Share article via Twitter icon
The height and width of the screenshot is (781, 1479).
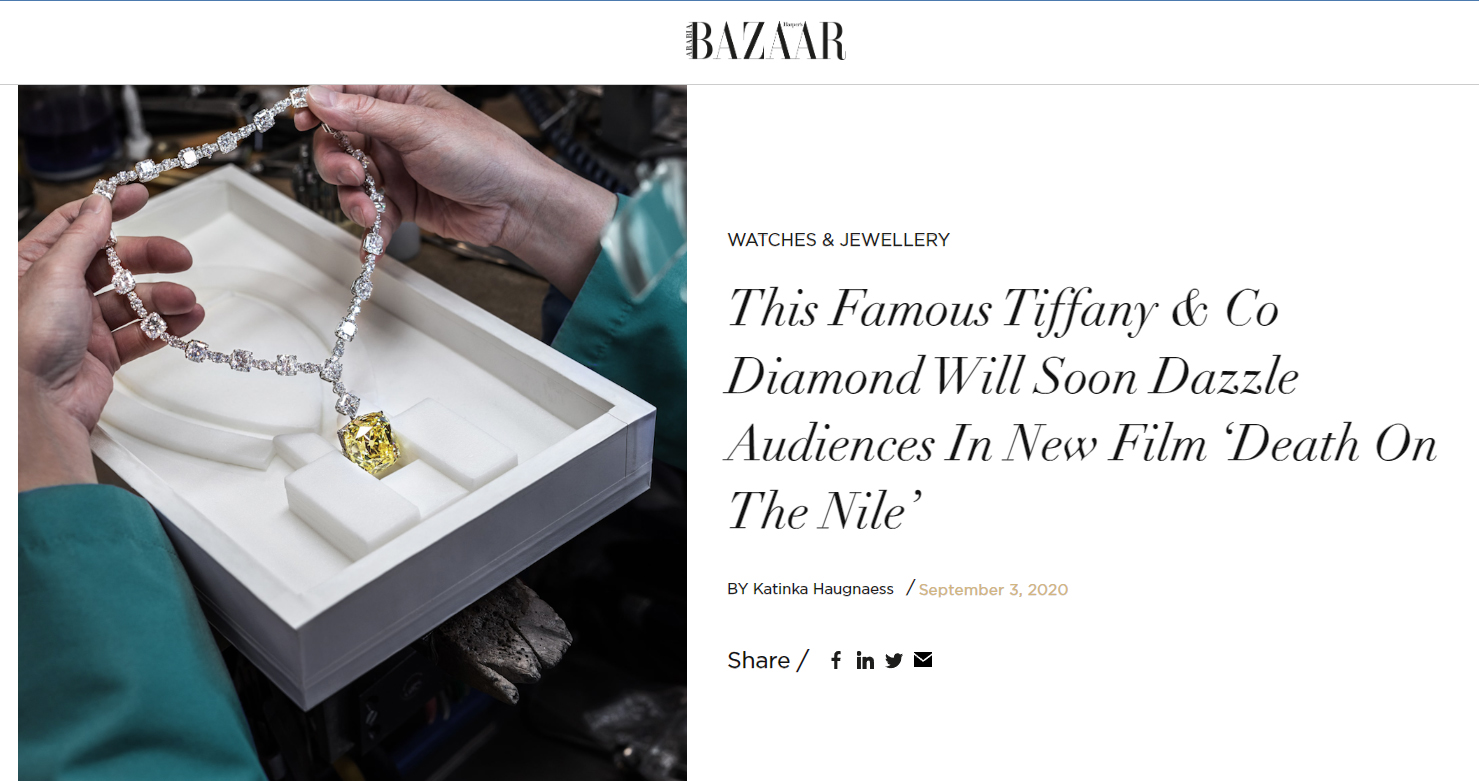click(x=894, y=660)
